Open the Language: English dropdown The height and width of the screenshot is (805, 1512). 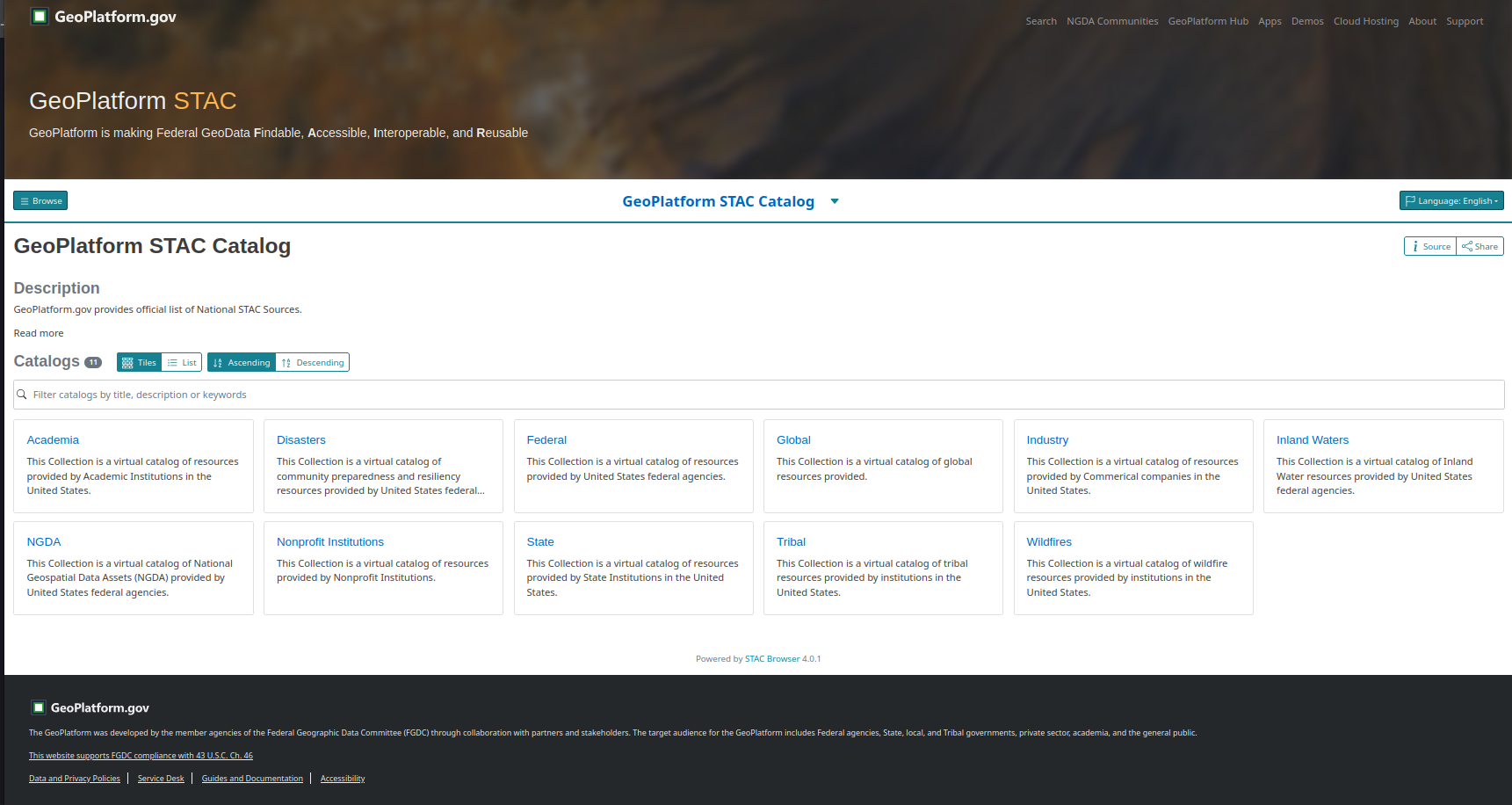[x=1451, y=201]
